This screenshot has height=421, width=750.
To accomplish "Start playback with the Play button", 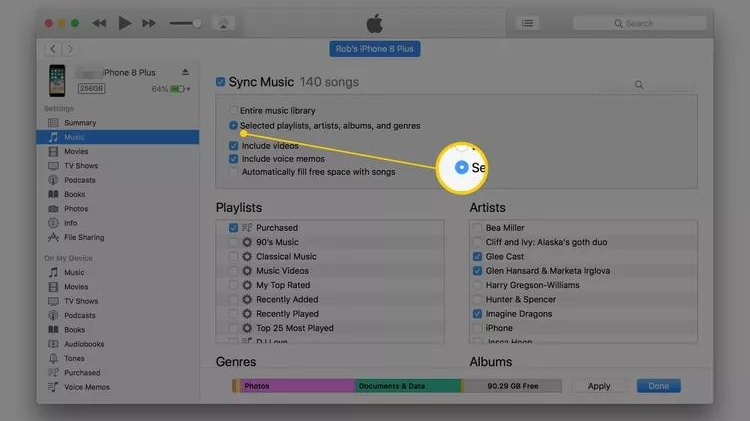I will coord(124,23).
